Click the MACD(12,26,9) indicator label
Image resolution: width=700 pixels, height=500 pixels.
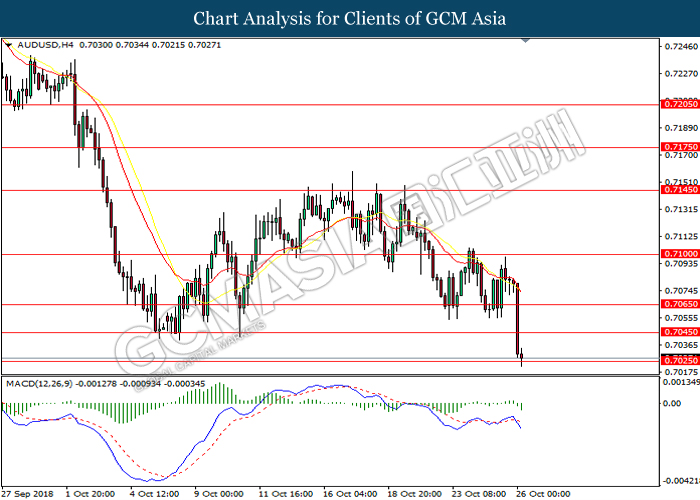click(39, 383)
